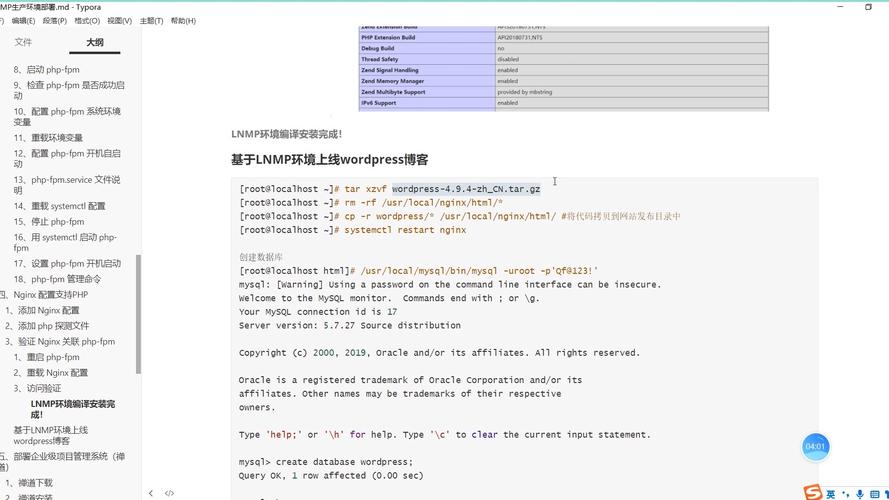Click the paragraph LNMP环境编译安装完成!
889x500 pixels.
tap(286, 134)
